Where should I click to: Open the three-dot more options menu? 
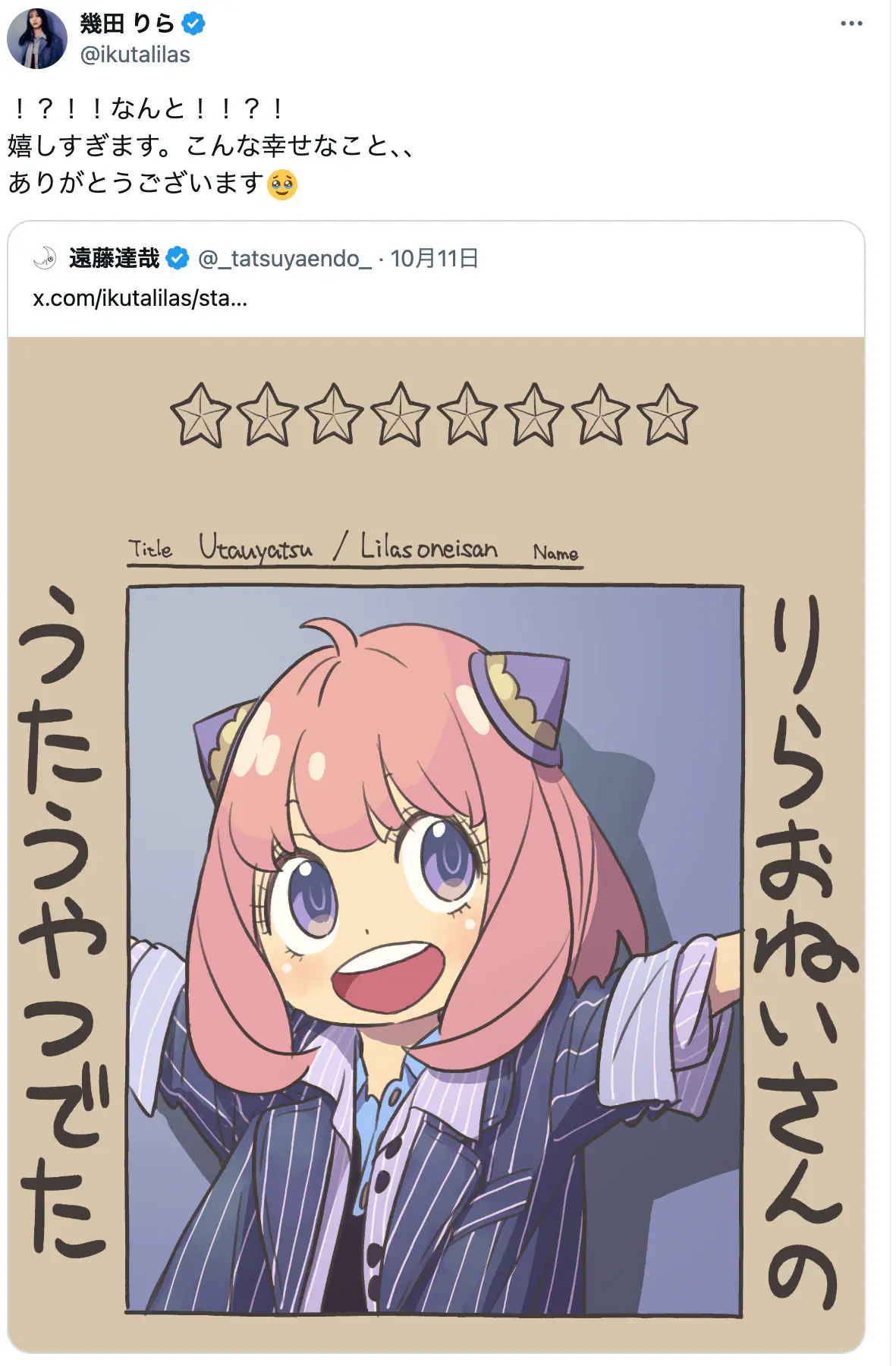click(851, 24)
